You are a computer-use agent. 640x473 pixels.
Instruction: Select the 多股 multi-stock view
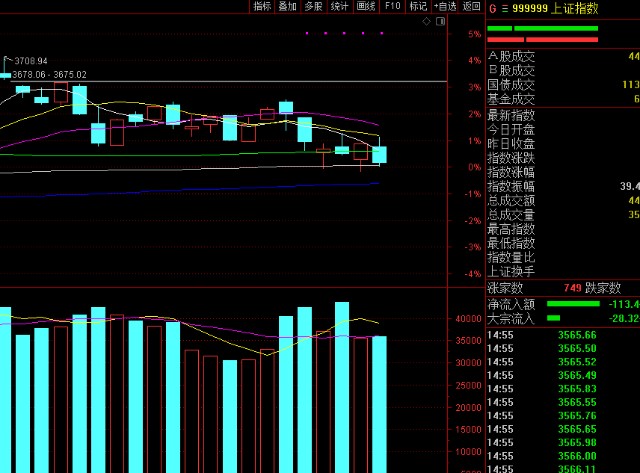(x=314, y=6)
